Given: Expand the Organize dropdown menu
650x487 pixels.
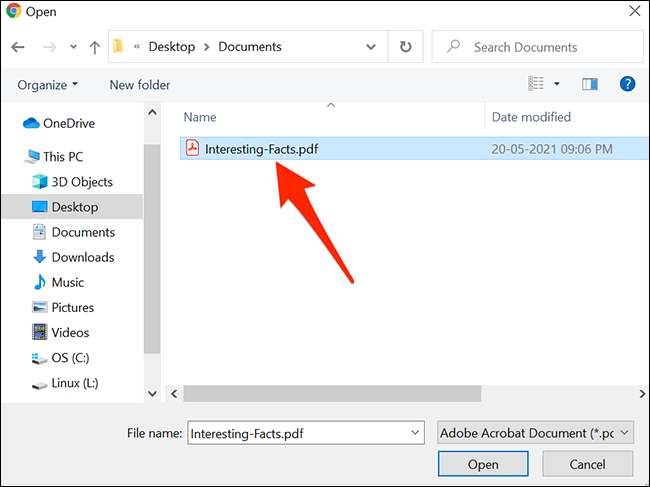Looking at the screenshot, I should click(x=47, y=85).
